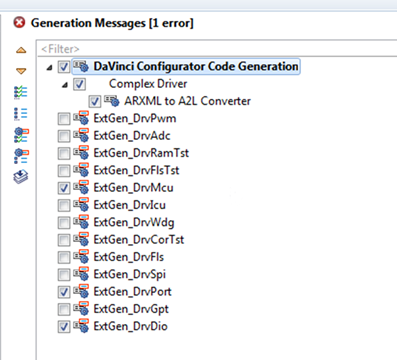Click the ExtGen_DrvPort generator icon

[x=81, y=292]
